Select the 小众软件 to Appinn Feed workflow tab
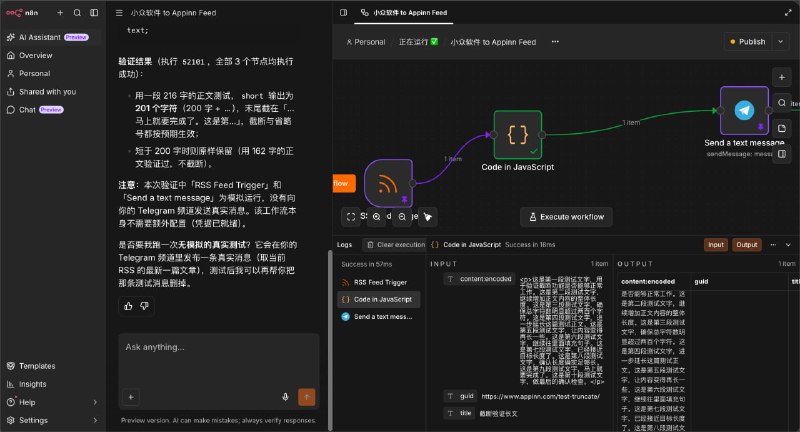The image size is (800, 432). pos(404,12)
